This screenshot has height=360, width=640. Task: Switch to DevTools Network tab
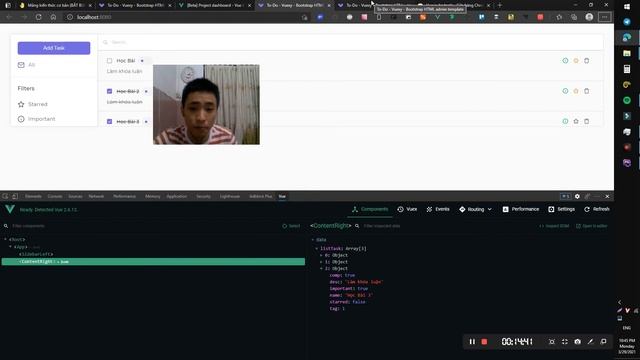(96, 196)
